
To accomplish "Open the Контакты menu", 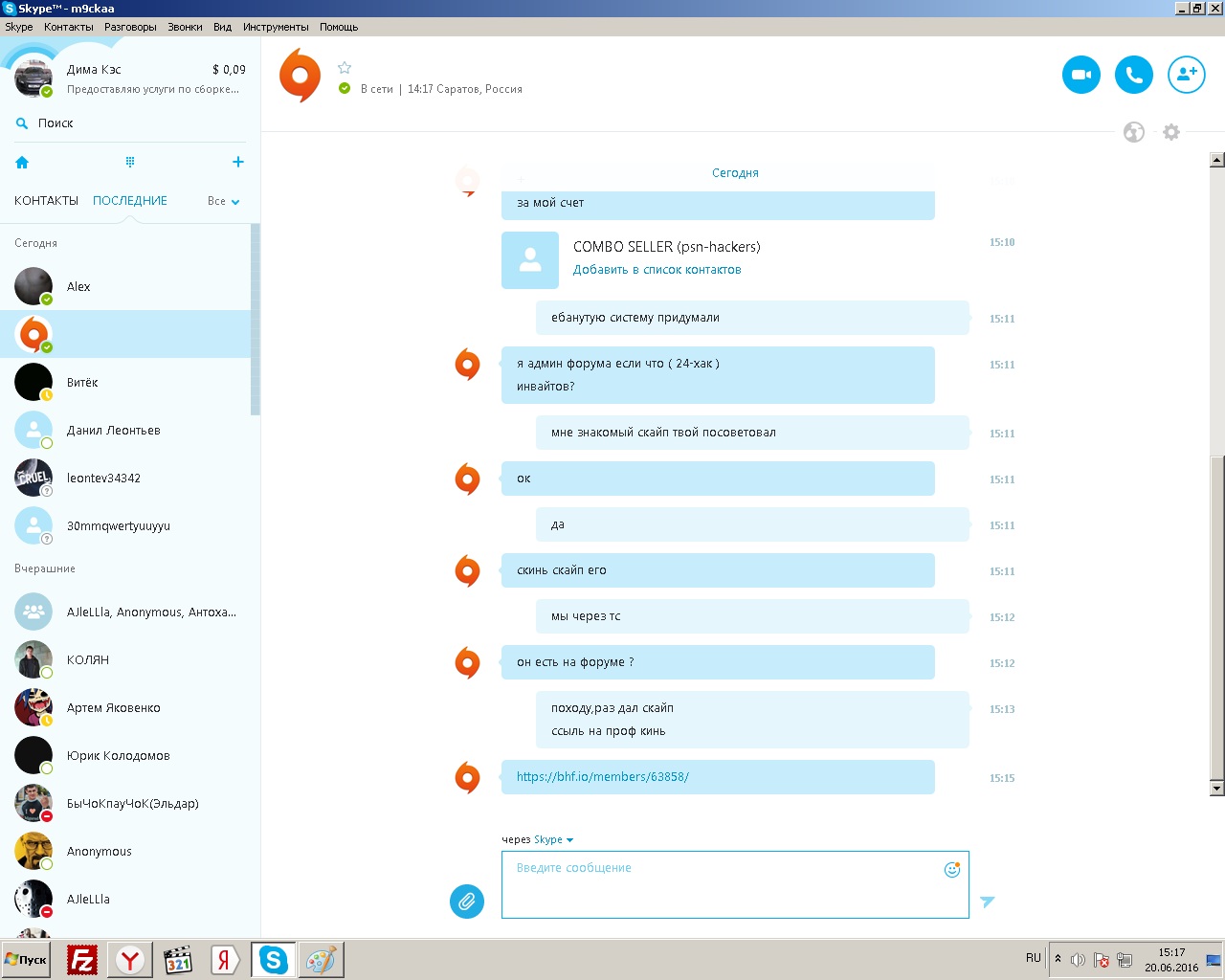I will tap(69, 27).
